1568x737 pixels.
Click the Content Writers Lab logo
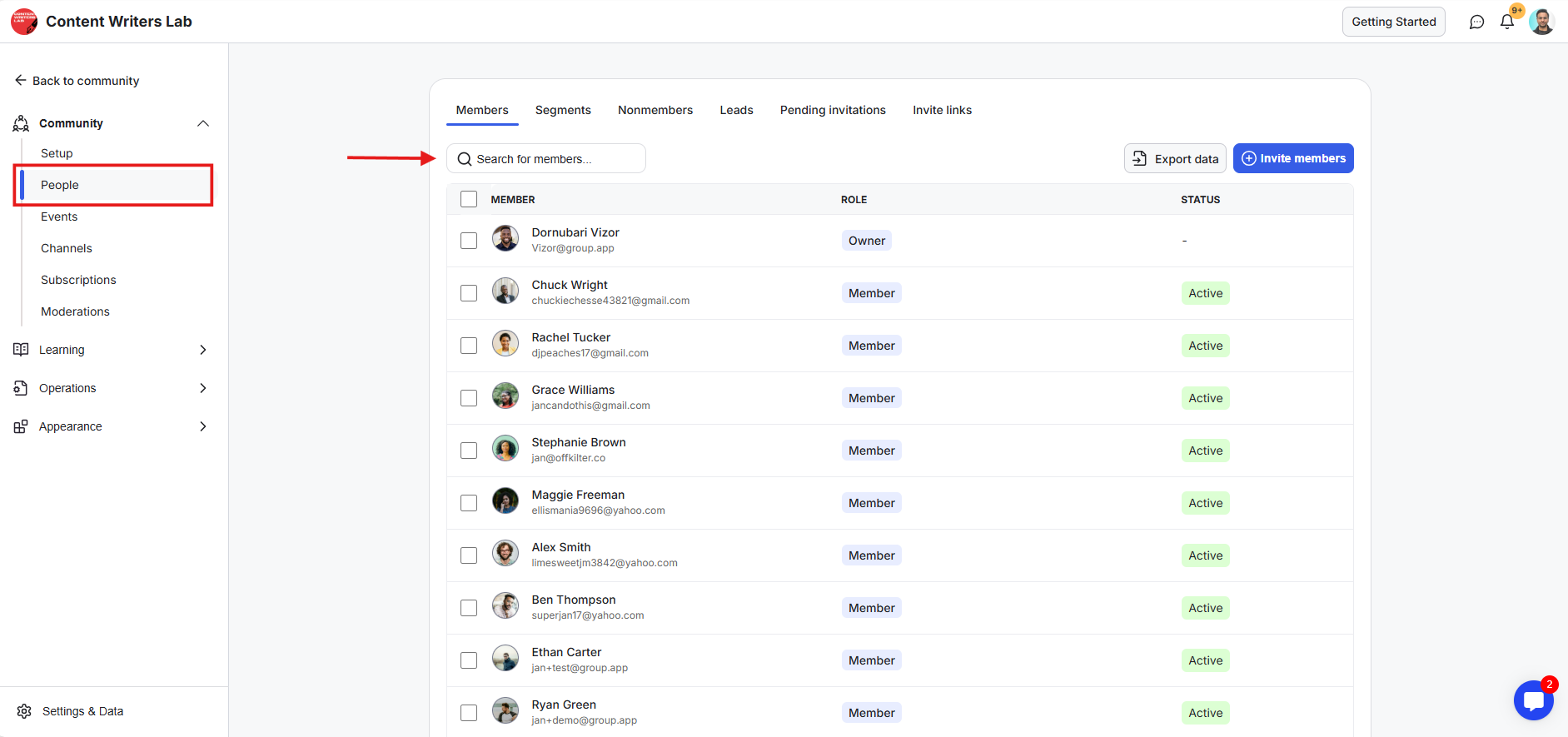click(x=24, y=22)
